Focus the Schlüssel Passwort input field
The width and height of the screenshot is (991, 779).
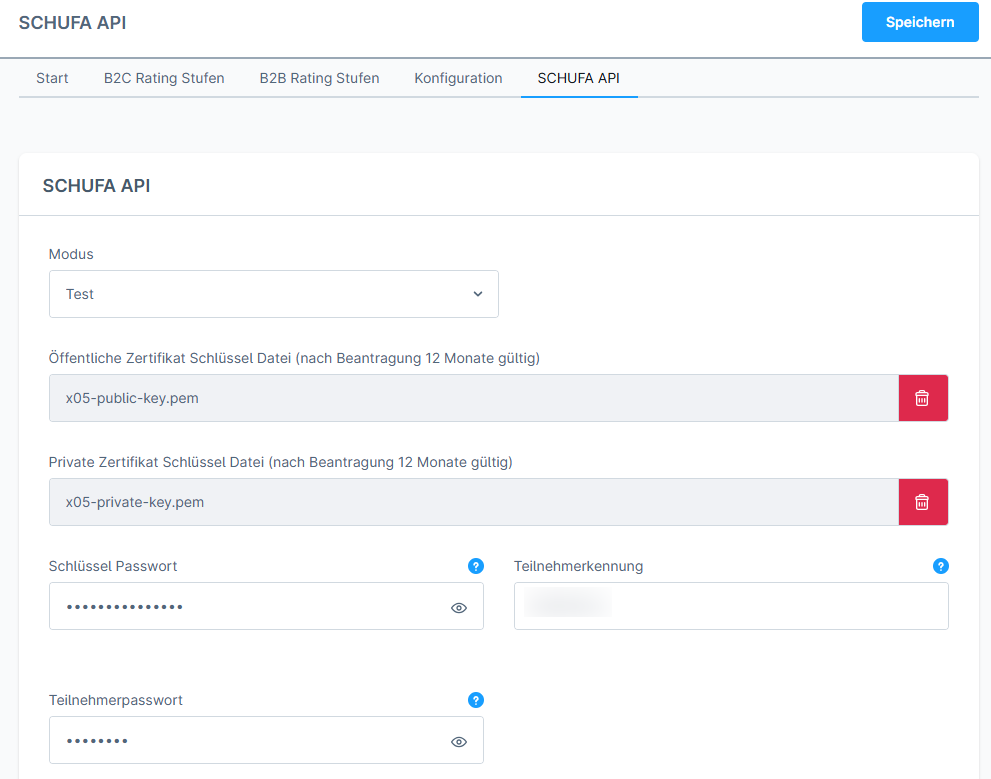245,607
